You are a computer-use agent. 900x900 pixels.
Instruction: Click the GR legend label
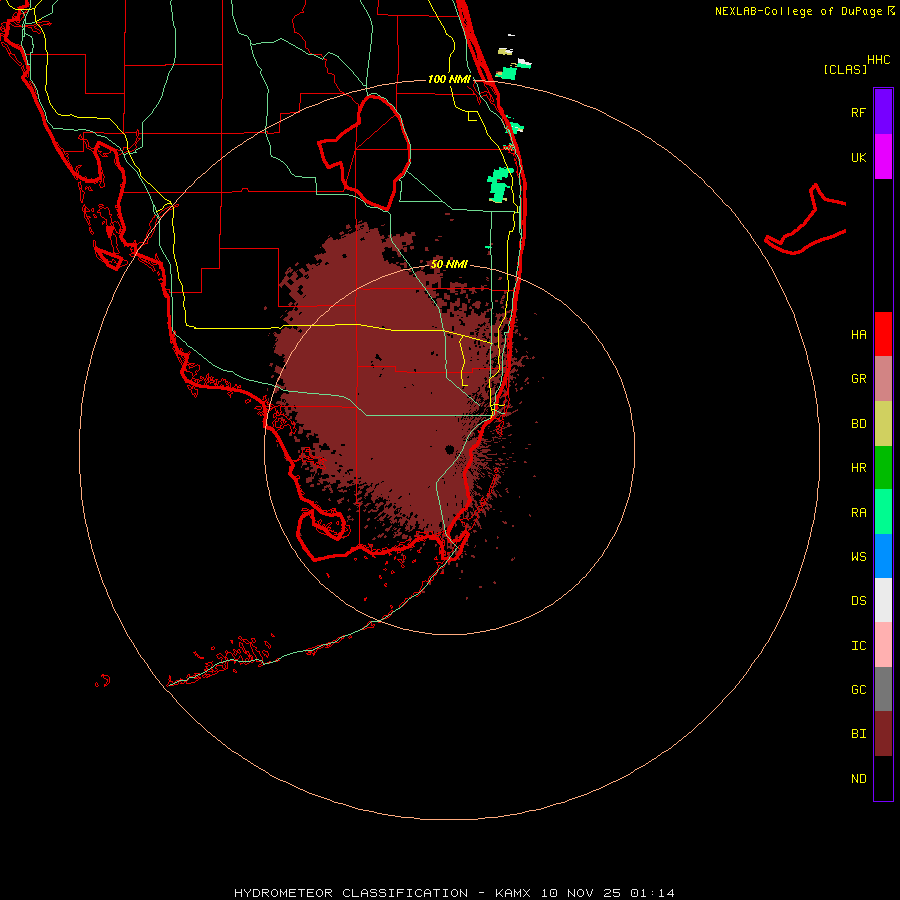pyautogui.click(x=858, y=379)
